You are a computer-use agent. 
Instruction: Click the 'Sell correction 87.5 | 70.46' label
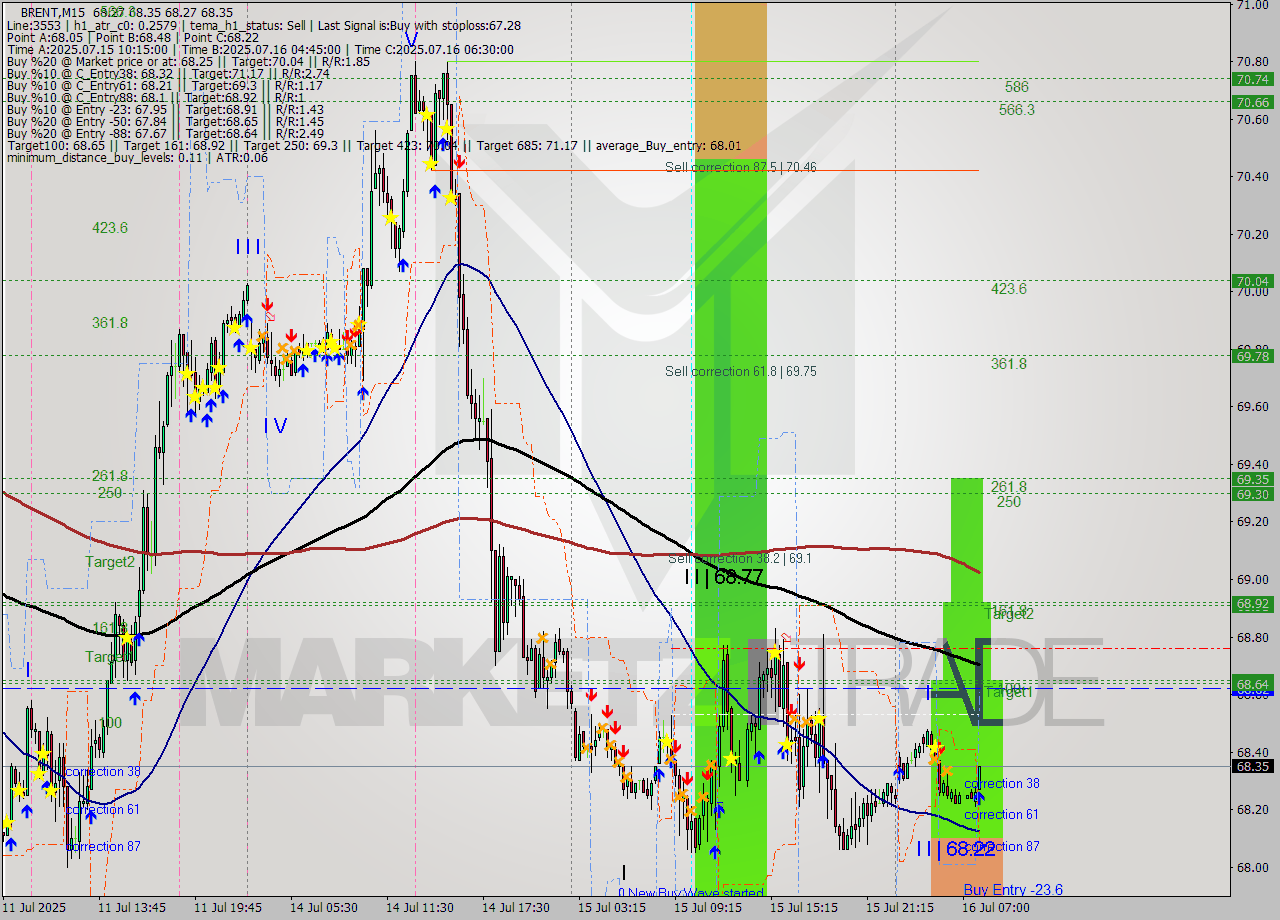pos(740,167)
